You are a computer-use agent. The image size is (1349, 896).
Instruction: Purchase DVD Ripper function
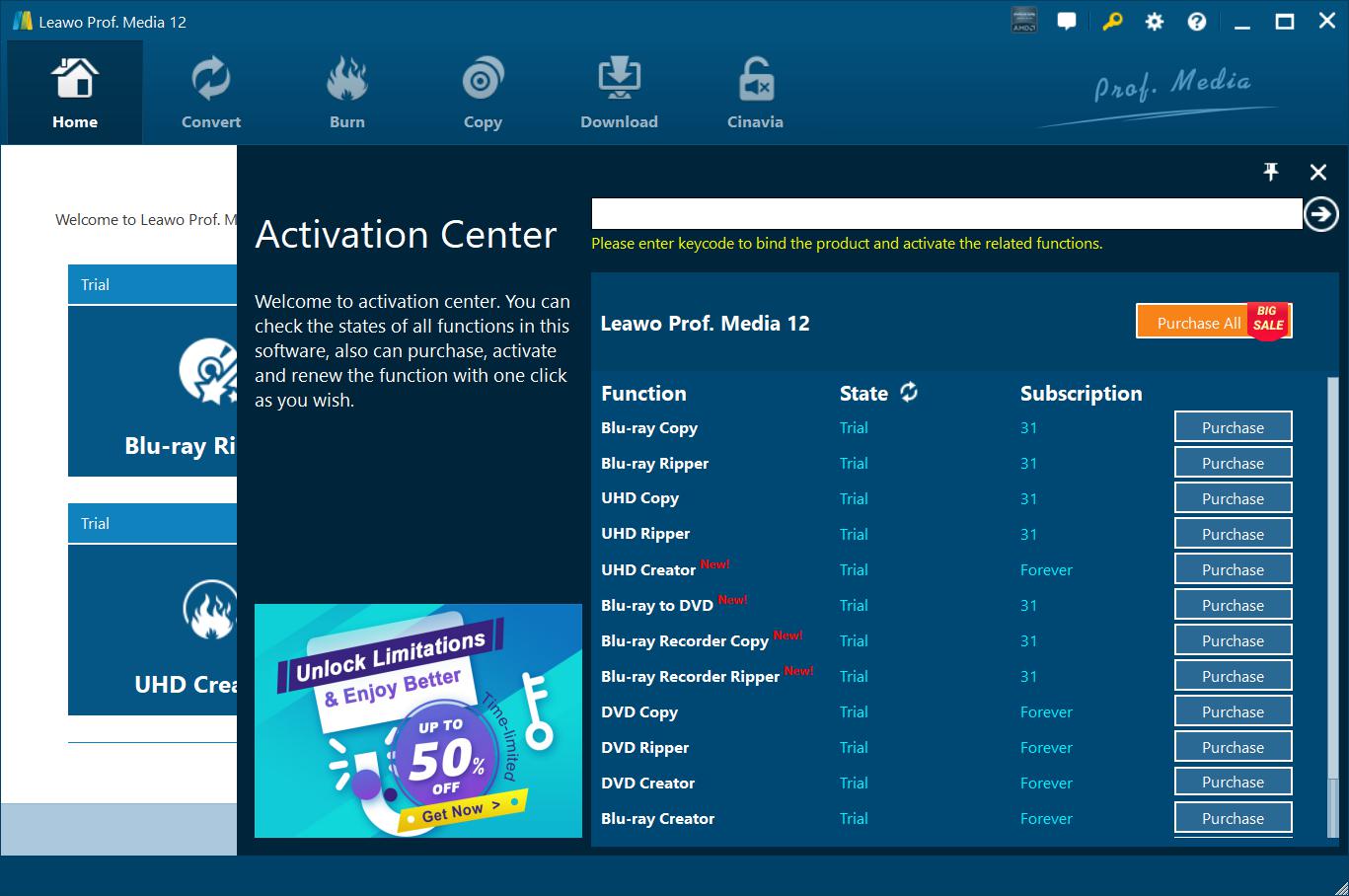coord(1233,747)
